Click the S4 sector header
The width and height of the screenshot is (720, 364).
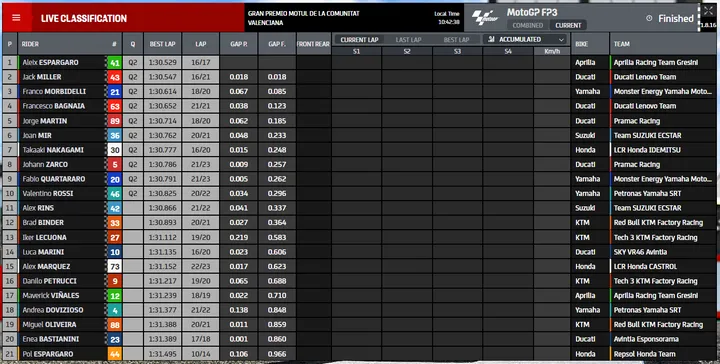coord(508,51)
